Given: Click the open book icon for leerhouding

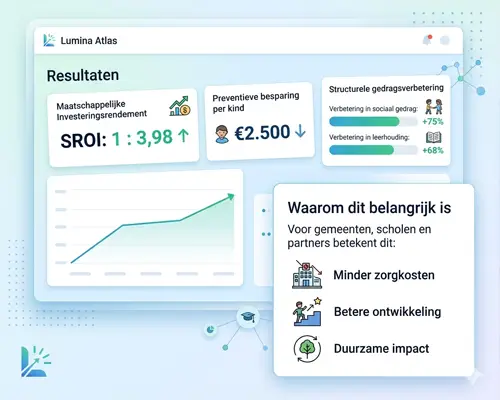Looking at the screenshot, I should coord(434,137).
